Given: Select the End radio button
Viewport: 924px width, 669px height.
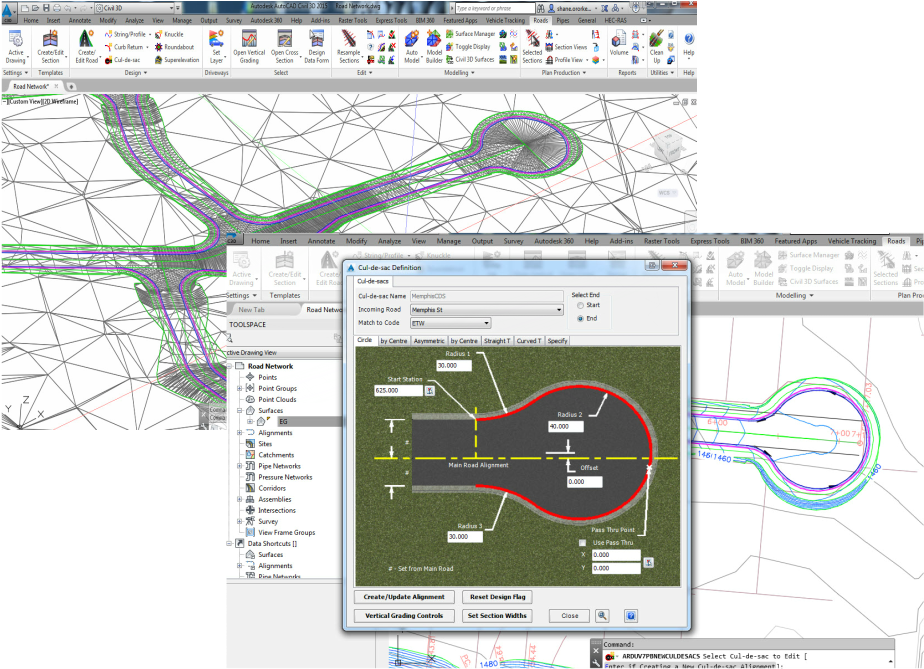Looking at the screenshot, I should [x=580, y=318].
